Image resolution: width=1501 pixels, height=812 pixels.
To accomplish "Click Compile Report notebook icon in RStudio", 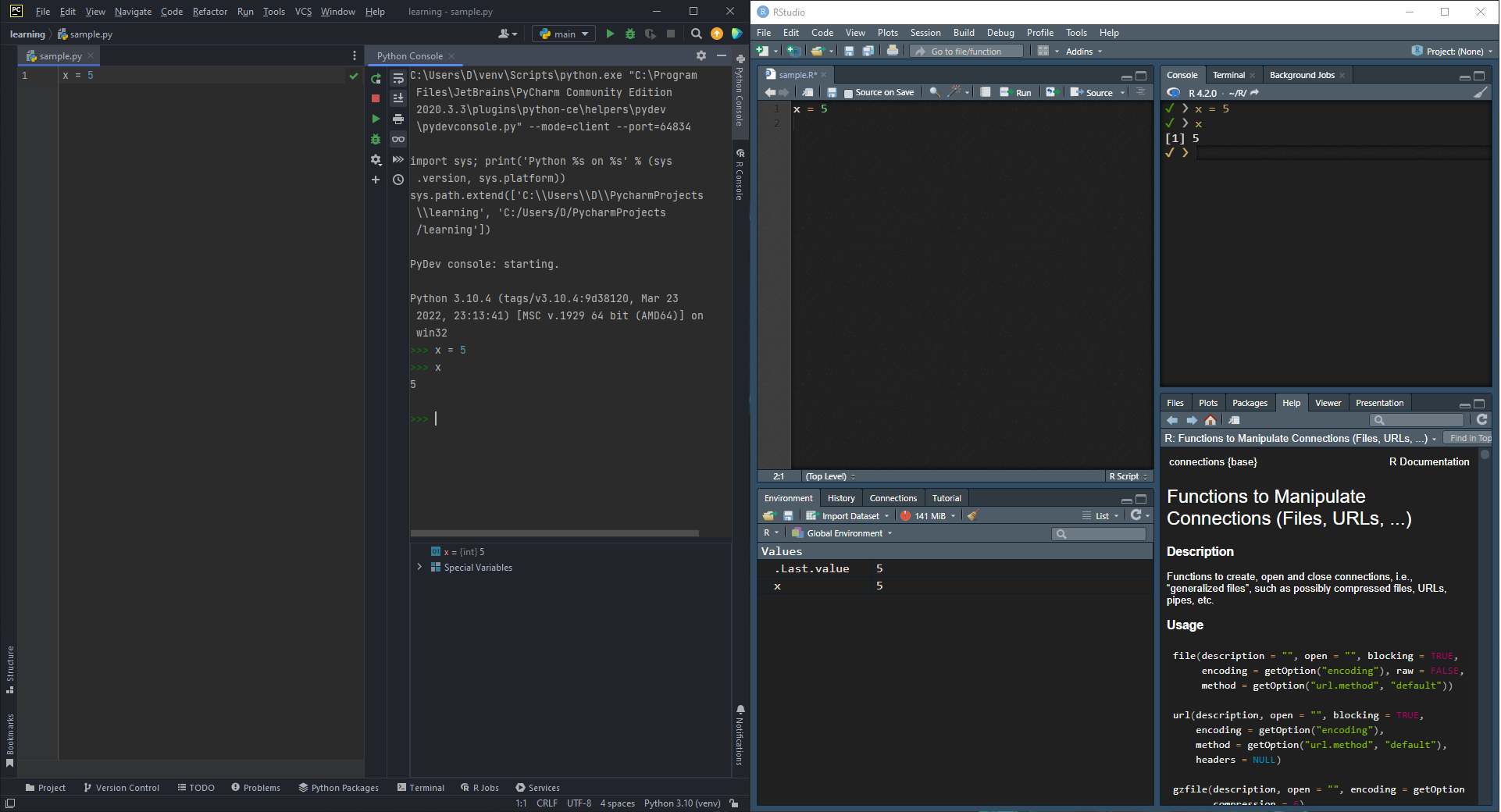I will click(986, 92).
